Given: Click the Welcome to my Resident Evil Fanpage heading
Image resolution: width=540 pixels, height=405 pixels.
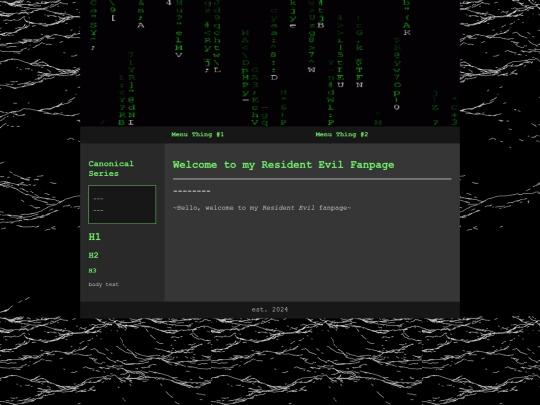Looking at the screenshot, I should [283, 165].
